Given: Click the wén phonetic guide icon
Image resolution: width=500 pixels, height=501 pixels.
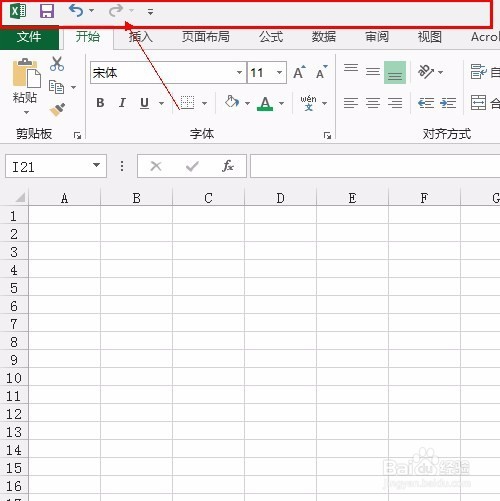Looking at the screenshot, I should pyautogui.click(x=308, y=103).
